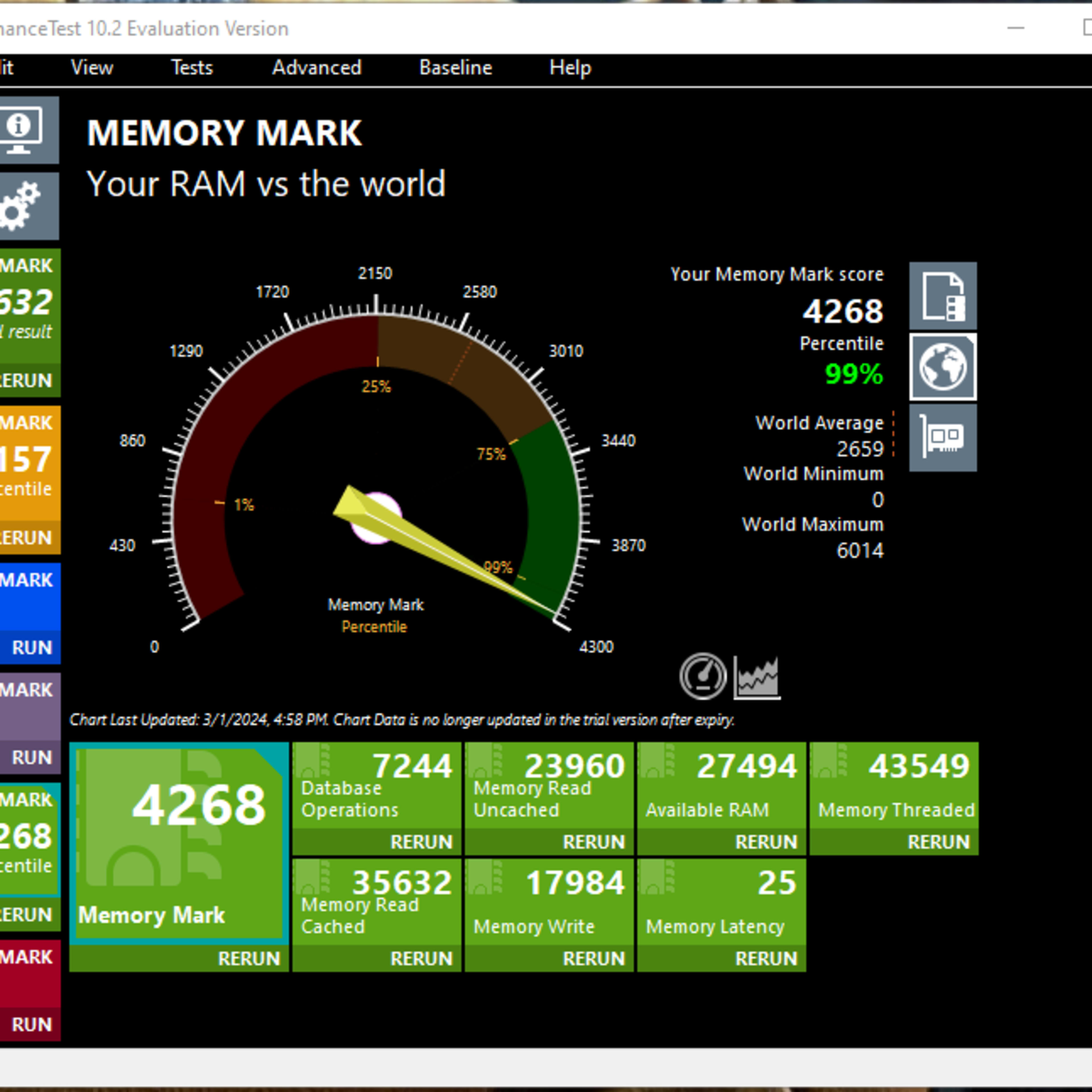Switch to the gauge speedometer view icon
Viewport: 1092px width, 1092px height.
coord(703,676)
